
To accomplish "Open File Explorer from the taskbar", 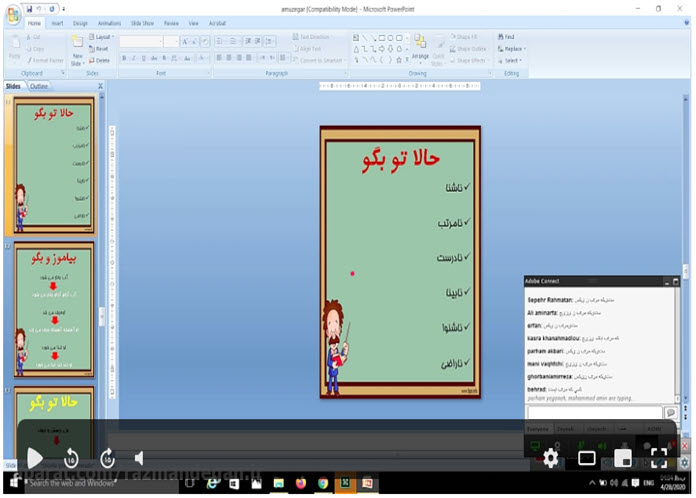I will pyautogui.click(x=279, y=483).
